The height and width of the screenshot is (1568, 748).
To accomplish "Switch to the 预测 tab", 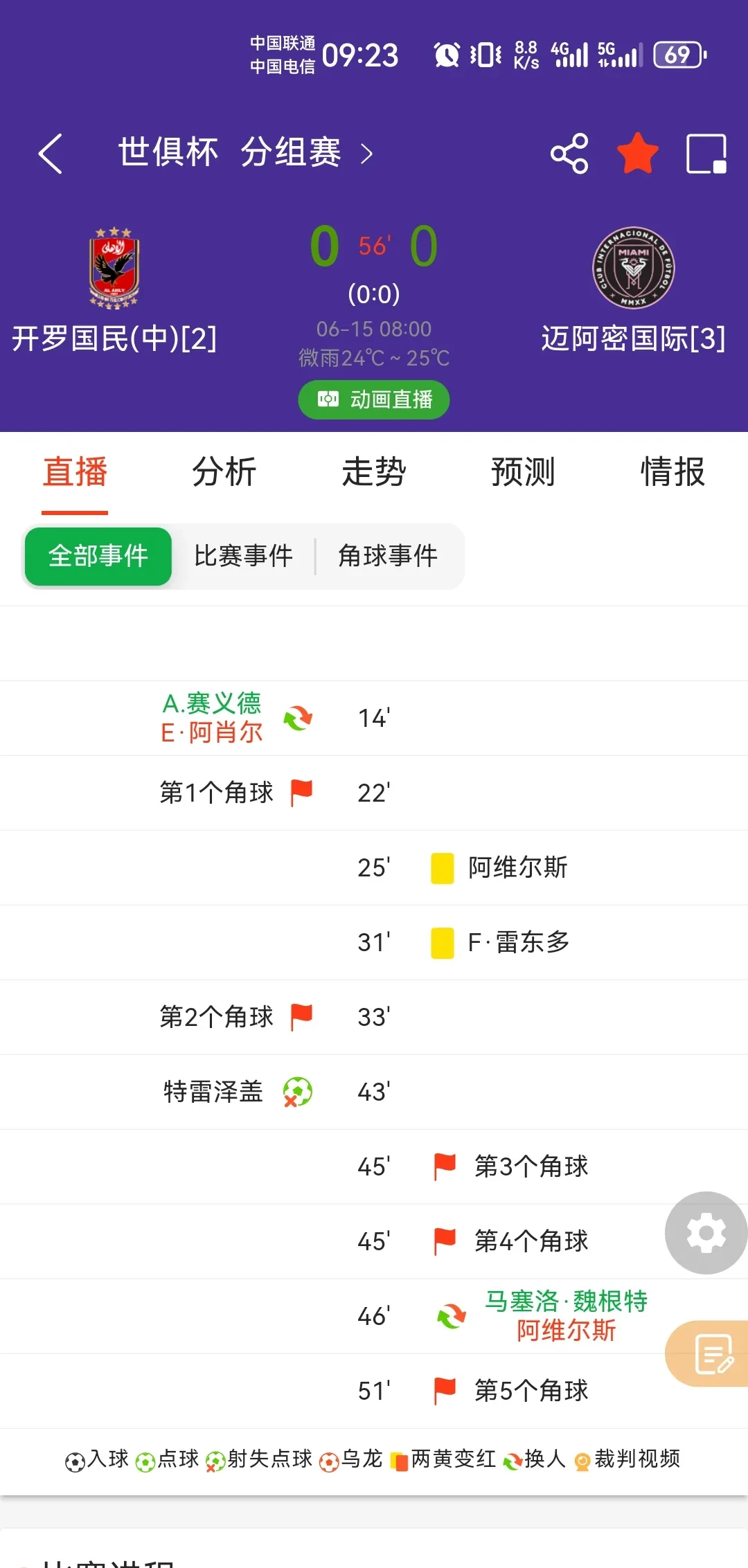I will point(522,473).
